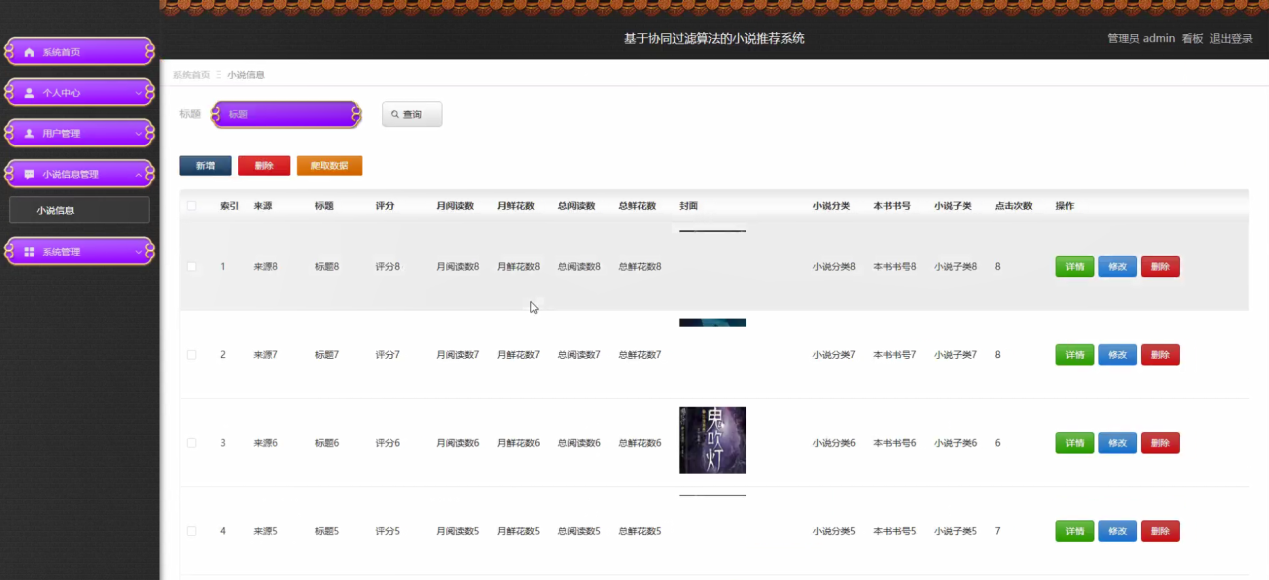Click the 爬取数据 button

pos(329,165)
